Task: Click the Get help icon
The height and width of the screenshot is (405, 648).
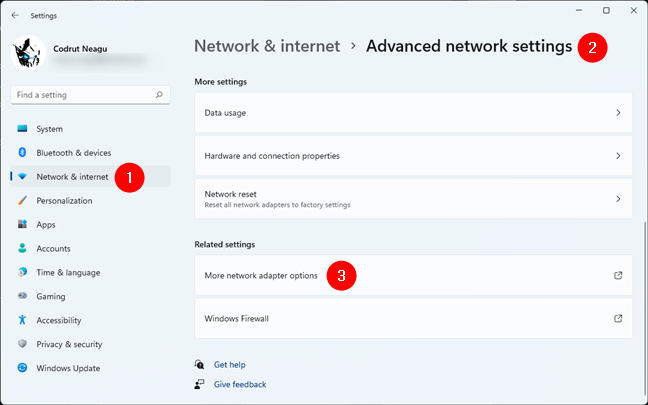Action: tap(199, 364)
